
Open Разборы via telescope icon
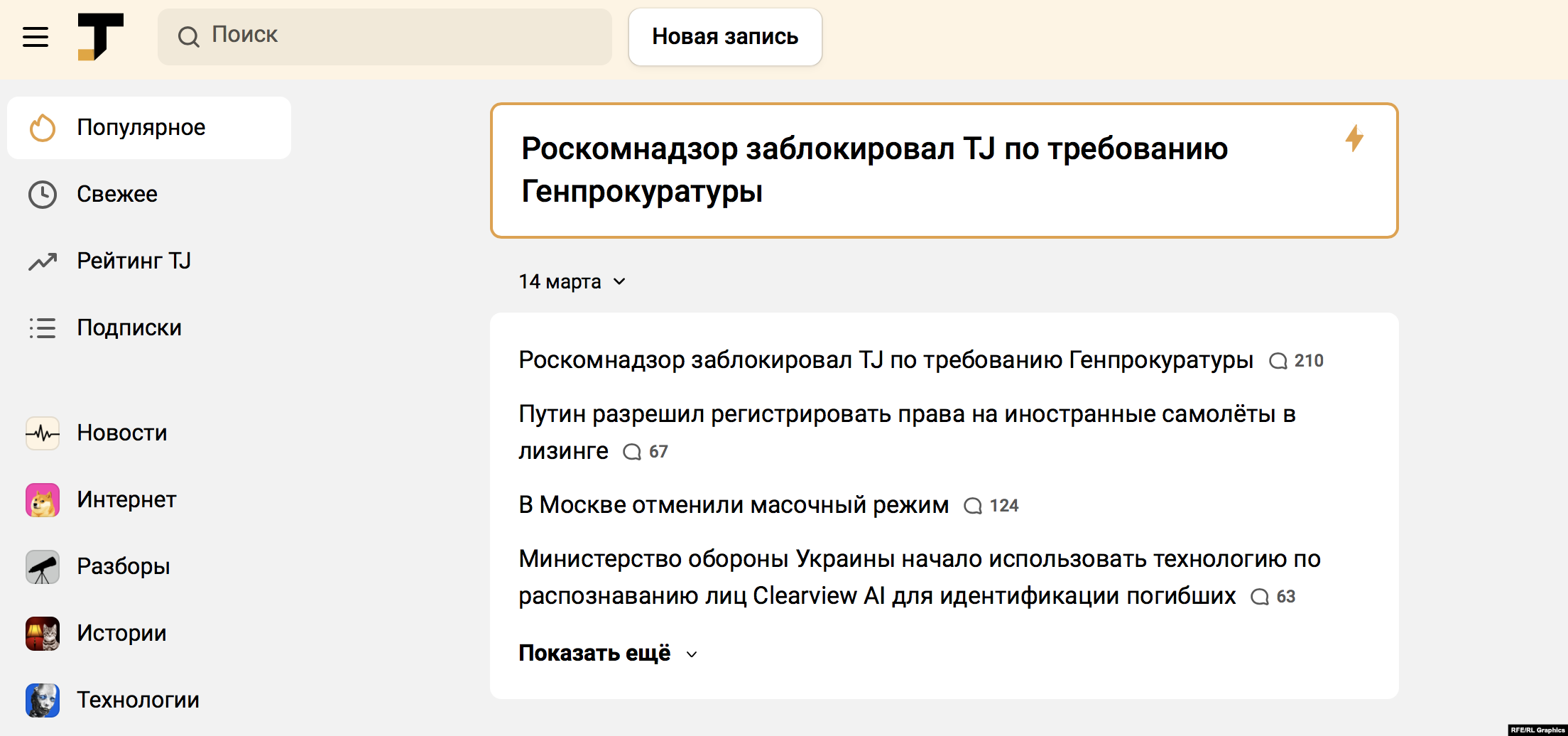[43, 566]
